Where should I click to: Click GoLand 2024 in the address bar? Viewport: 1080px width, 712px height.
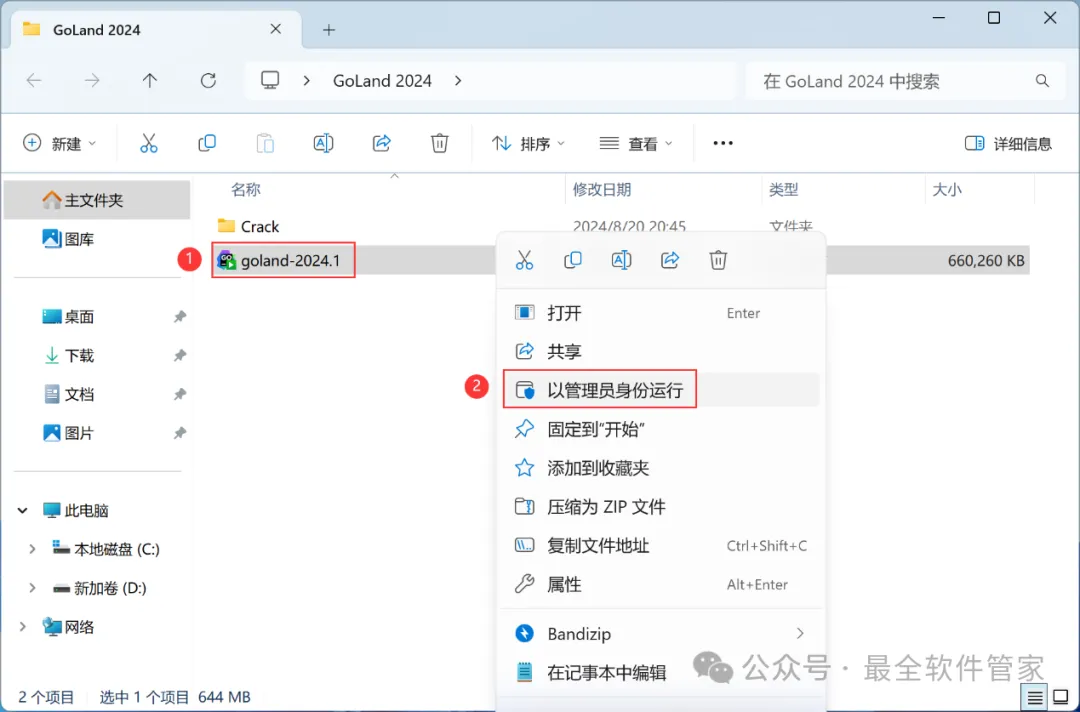tap(382, 81)
